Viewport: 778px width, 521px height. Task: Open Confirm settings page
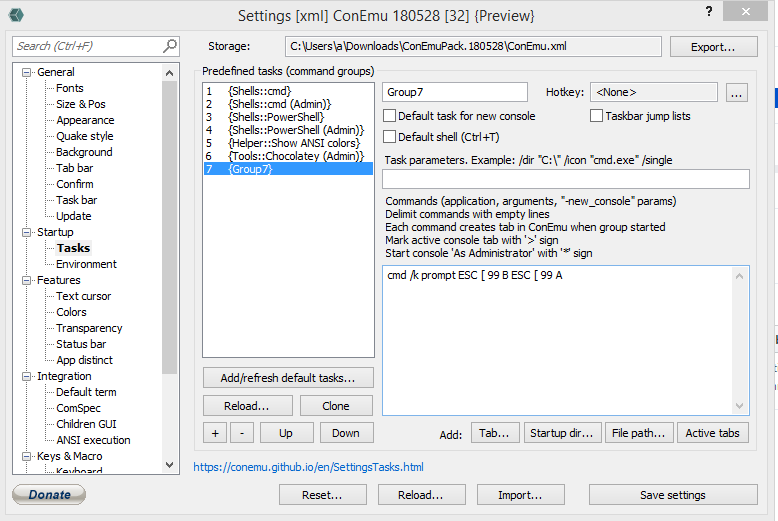click(74, 184)
